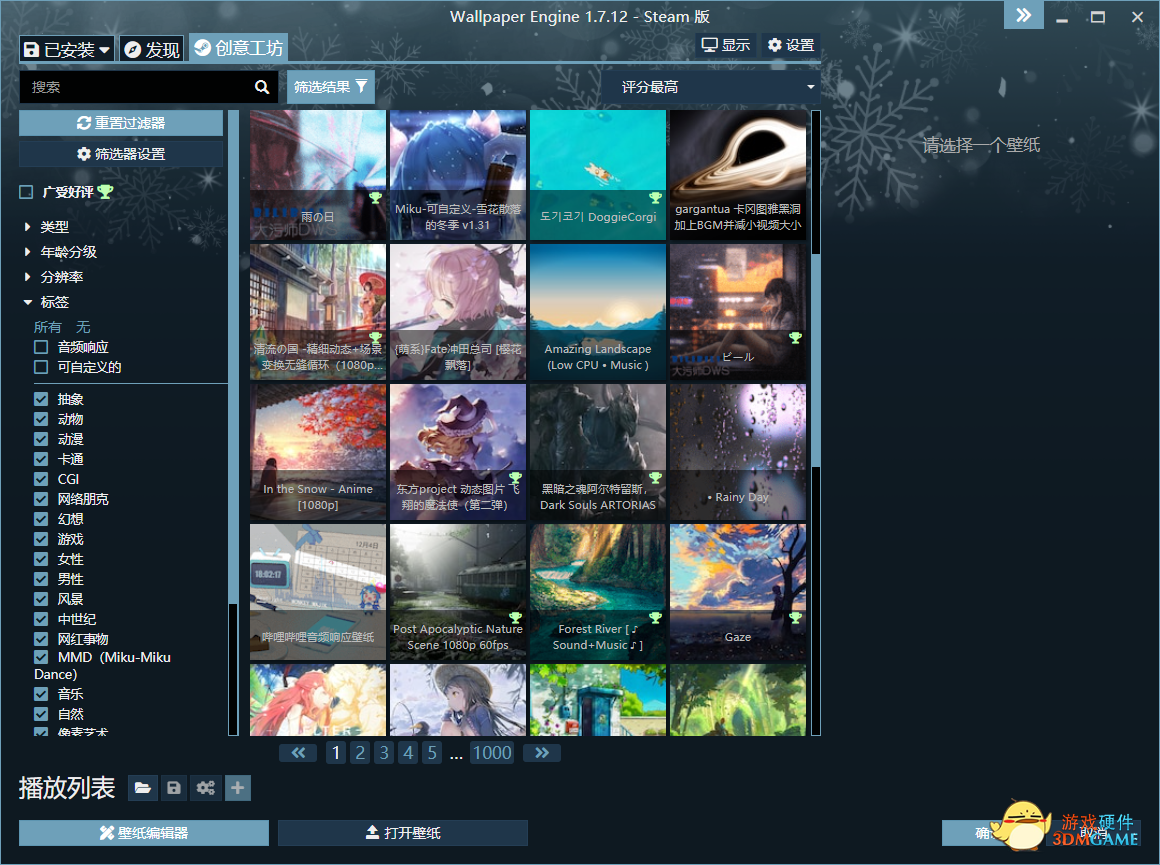Uncheck the 风景 tag checkbox

point(41,599)
